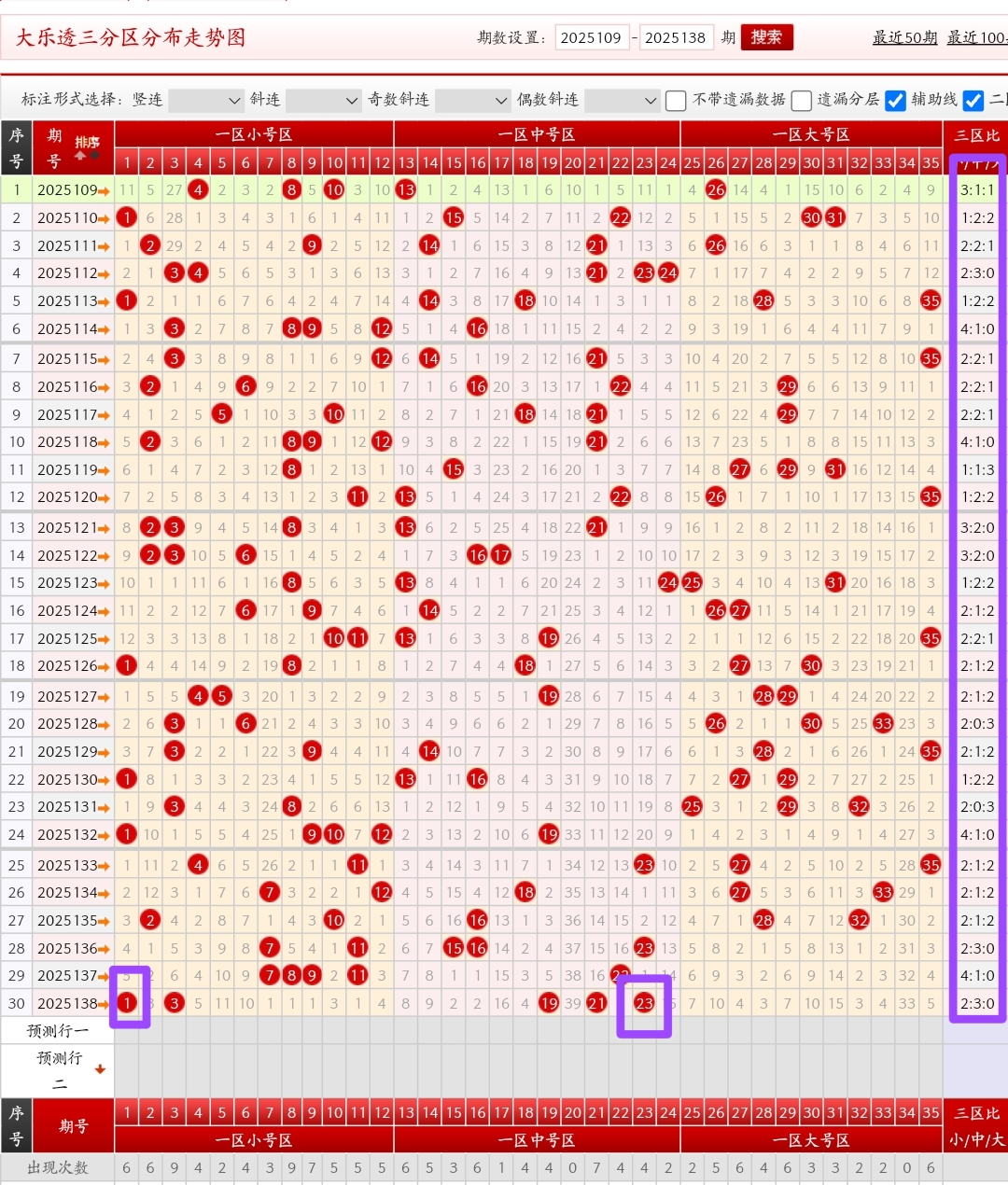Viewport: 1008px width, 1185px height.
Task: Click the orange arrow next to period 2025129
Action: click(105, 753)
